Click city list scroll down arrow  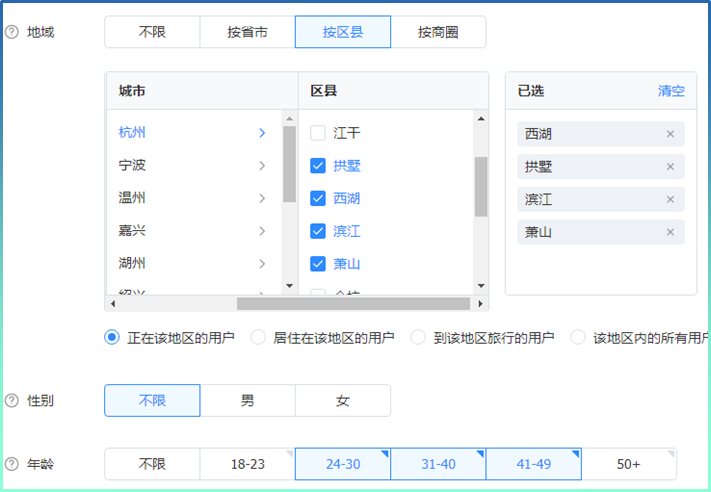click(x=289, y=286)
